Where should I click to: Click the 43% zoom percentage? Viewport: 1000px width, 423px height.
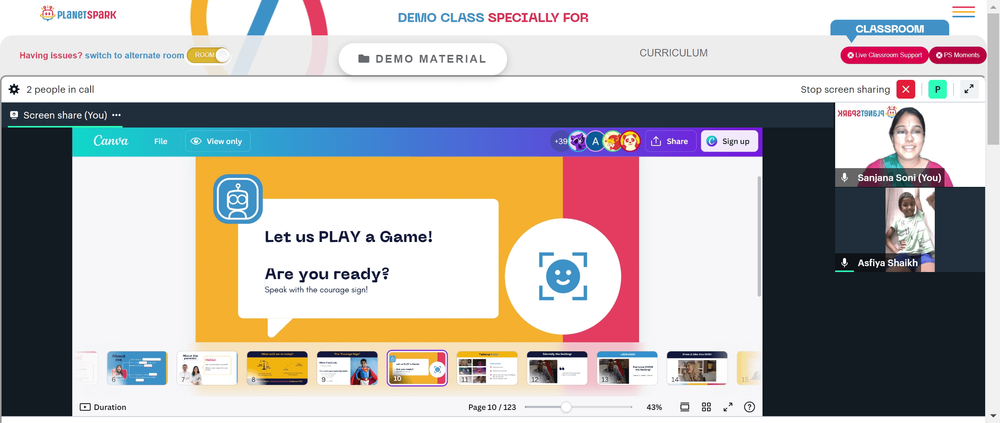(654, 407)
